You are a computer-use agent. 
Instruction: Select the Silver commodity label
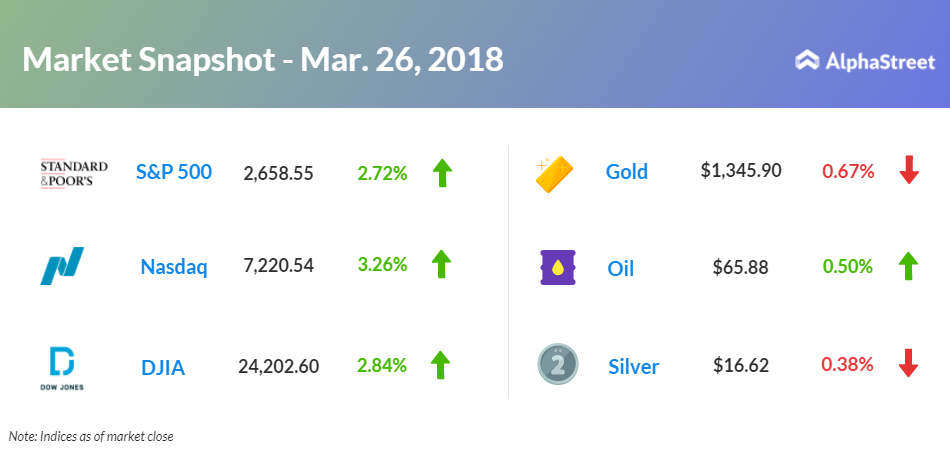633,366
